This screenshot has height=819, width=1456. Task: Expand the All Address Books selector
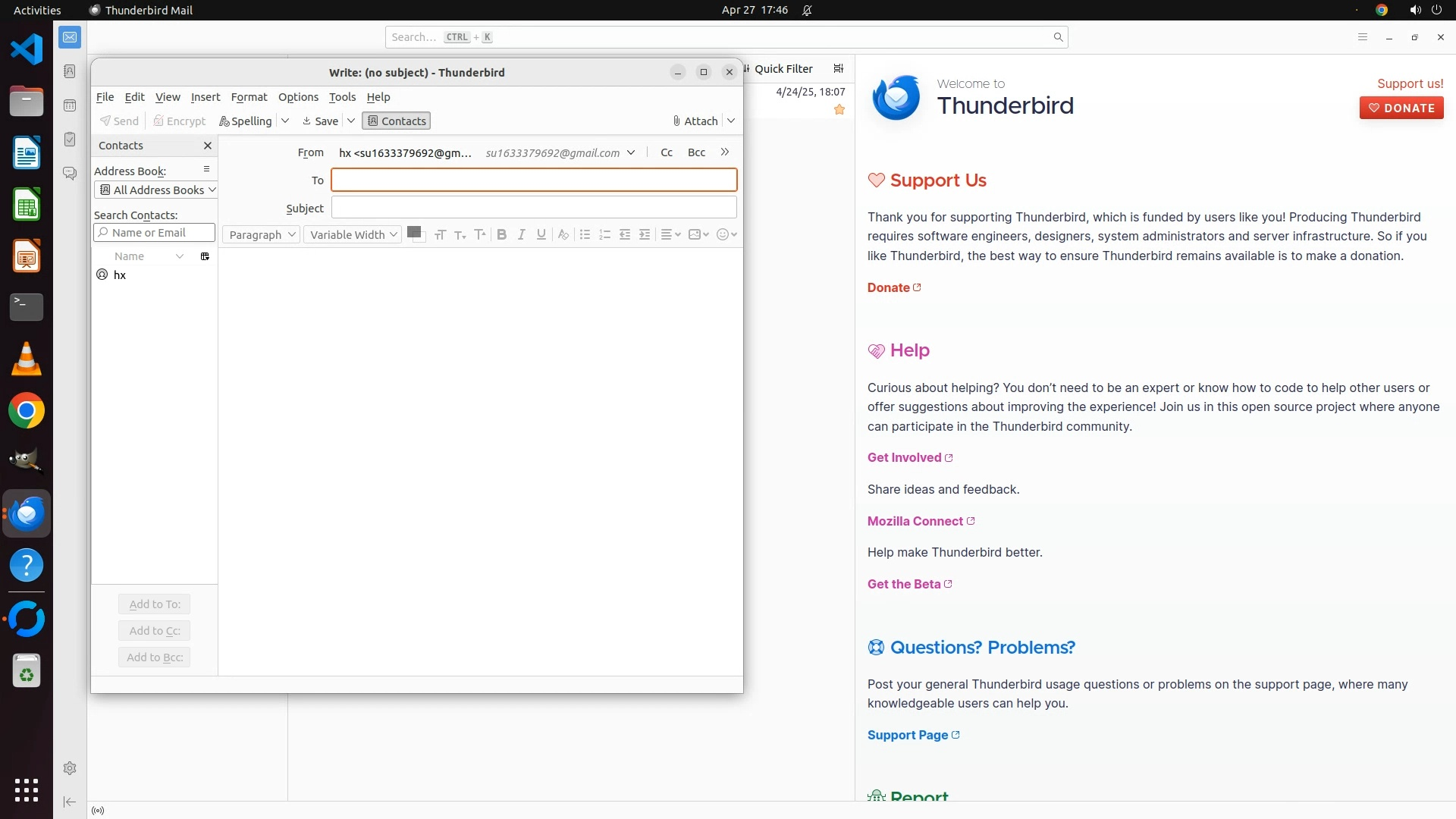click(156, 190)
